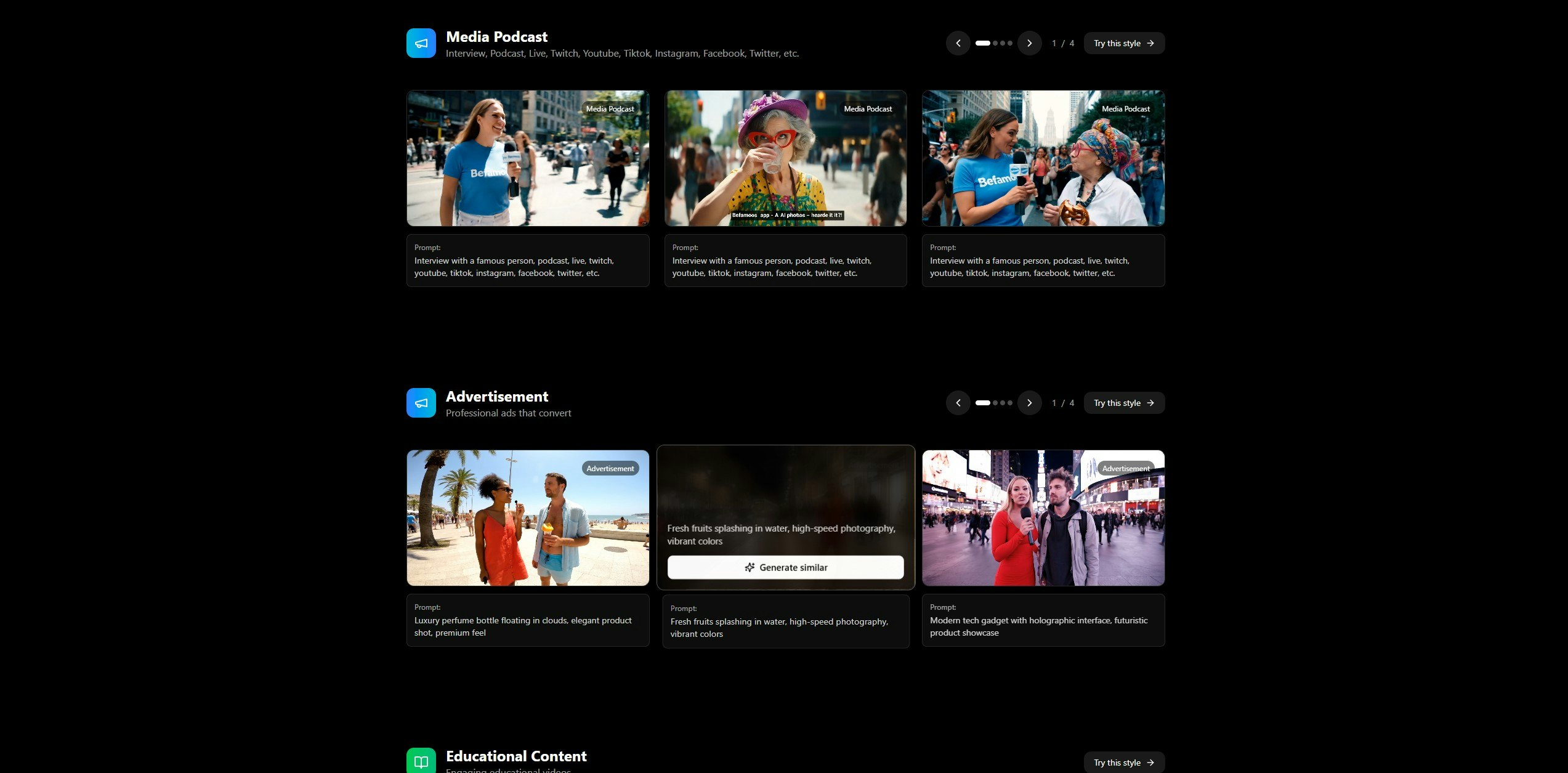Viewport: 1568px width, 773px height.
Task: Go to previous Media Podcast slide
Action: (x=958, y=43)
